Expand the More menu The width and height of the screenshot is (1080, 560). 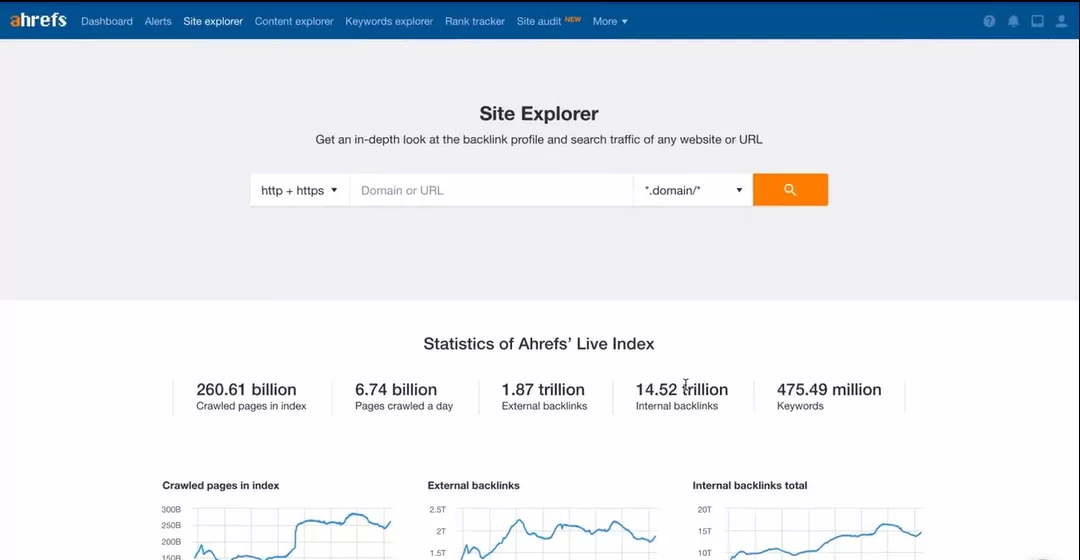610,21
